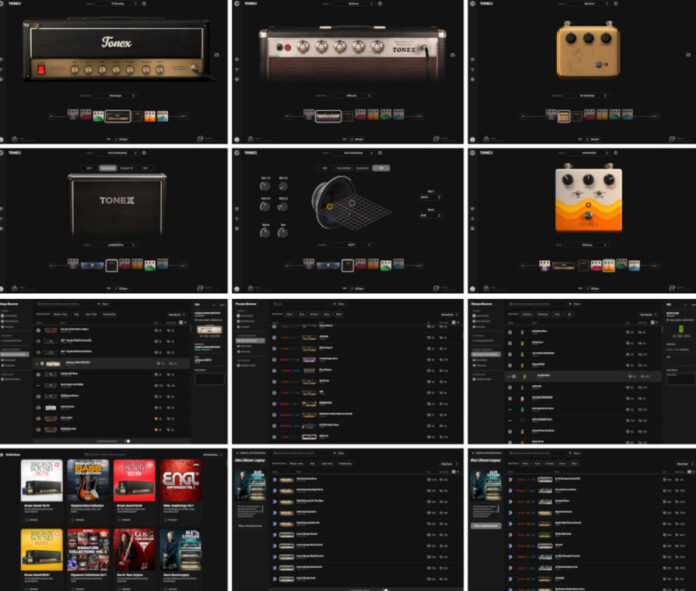Flip the right mini toggle switch on the orange wave pedal
The image size is (696, 591).
tap(599, 194)
